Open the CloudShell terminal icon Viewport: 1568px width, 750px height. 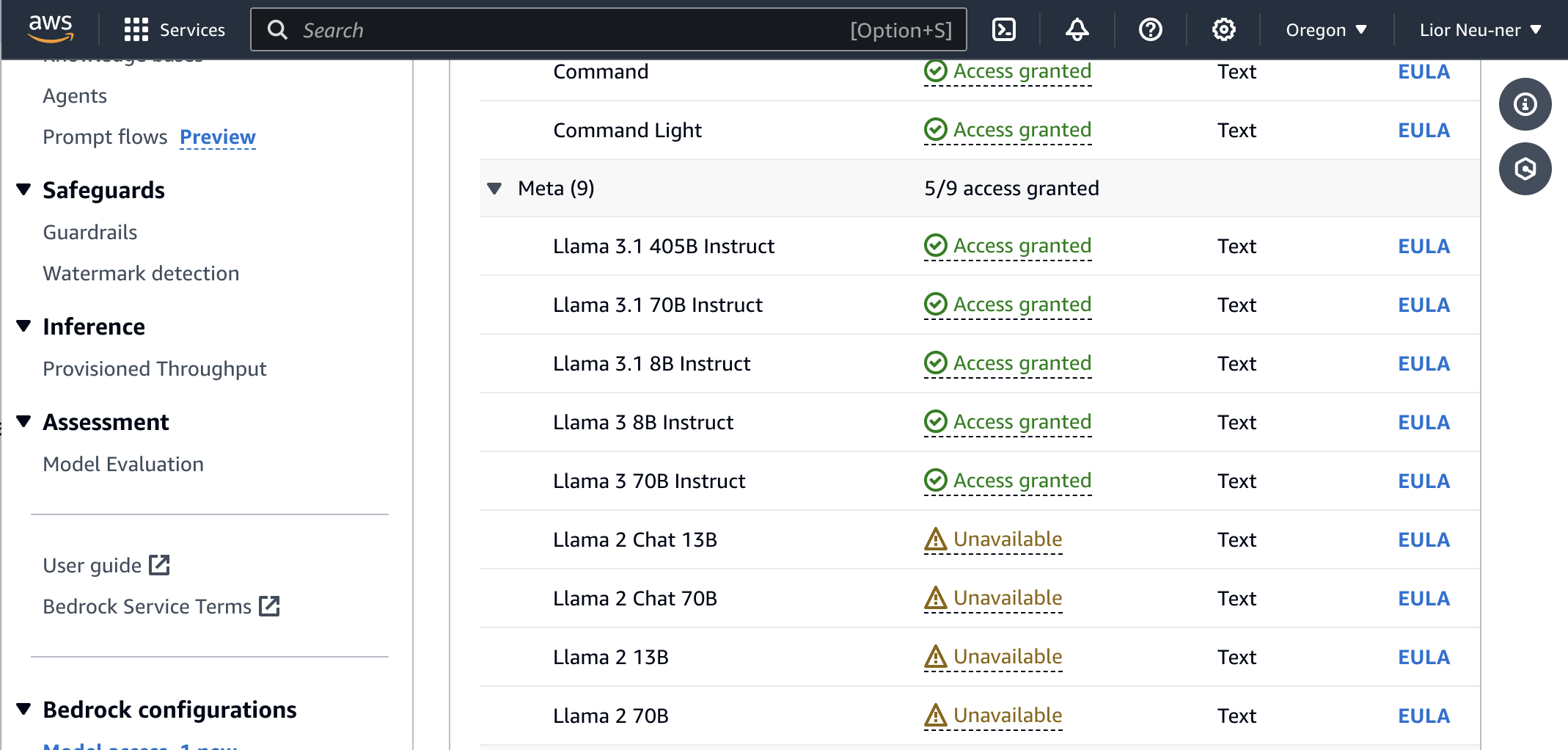1003,30
